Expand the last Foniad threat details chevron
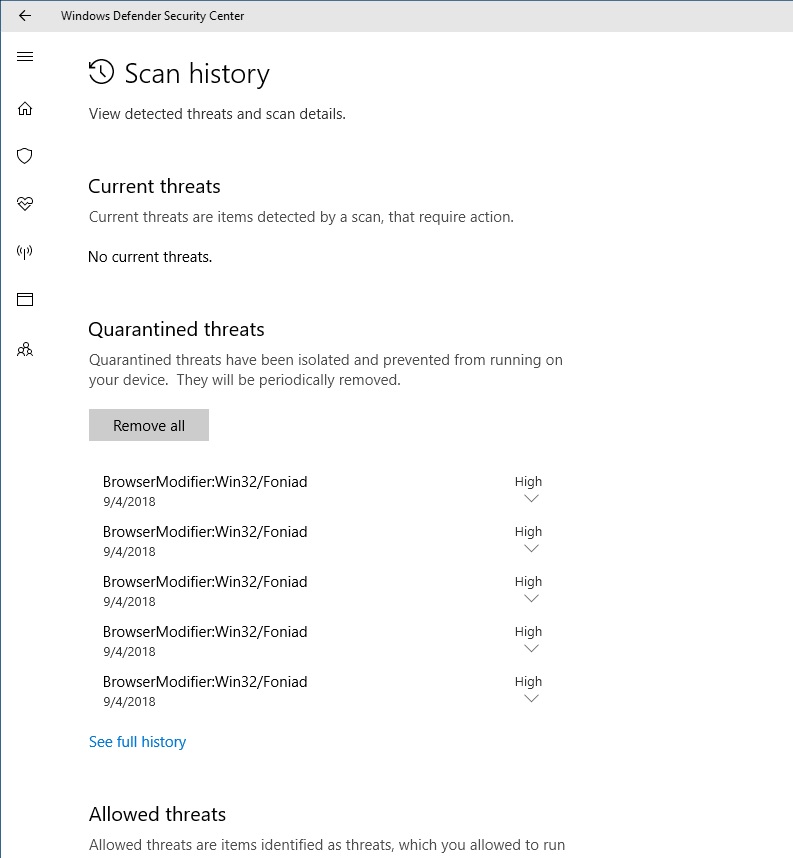This screenshot has height=858, width=793. pyautogui.click(x=531, y=698)
